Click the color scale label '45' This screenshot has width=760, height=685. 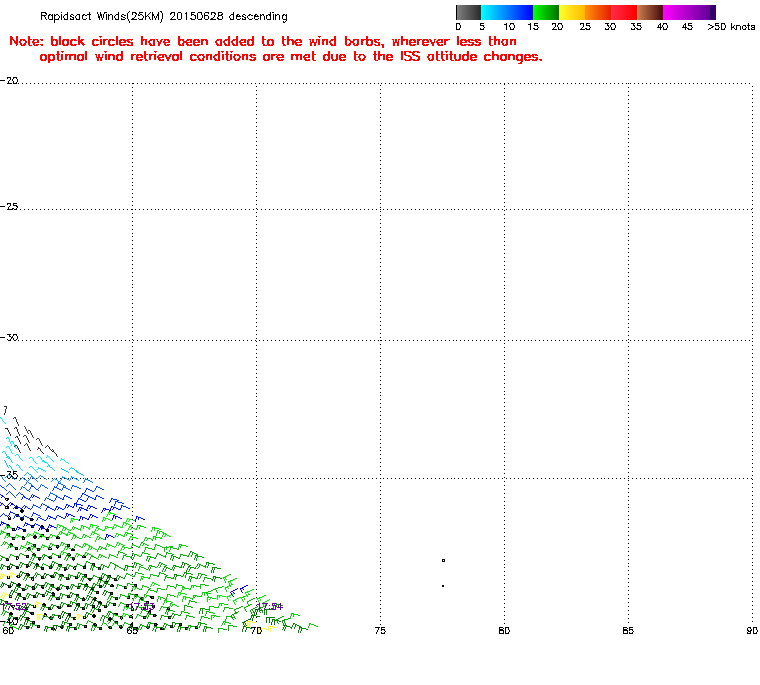point(687,27)
